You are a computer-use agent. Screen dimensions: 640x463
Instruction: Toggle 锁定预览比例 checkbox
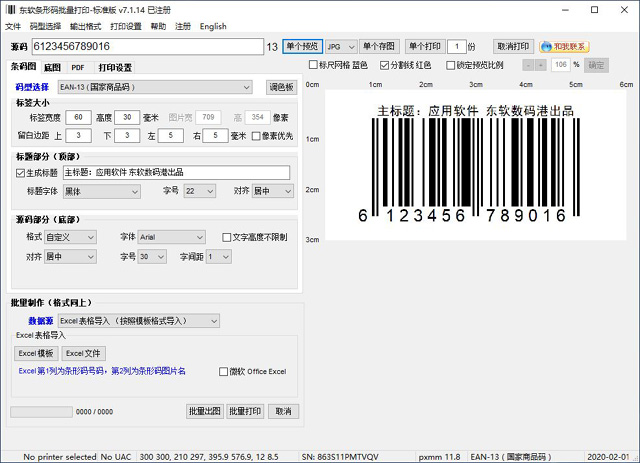450,65
